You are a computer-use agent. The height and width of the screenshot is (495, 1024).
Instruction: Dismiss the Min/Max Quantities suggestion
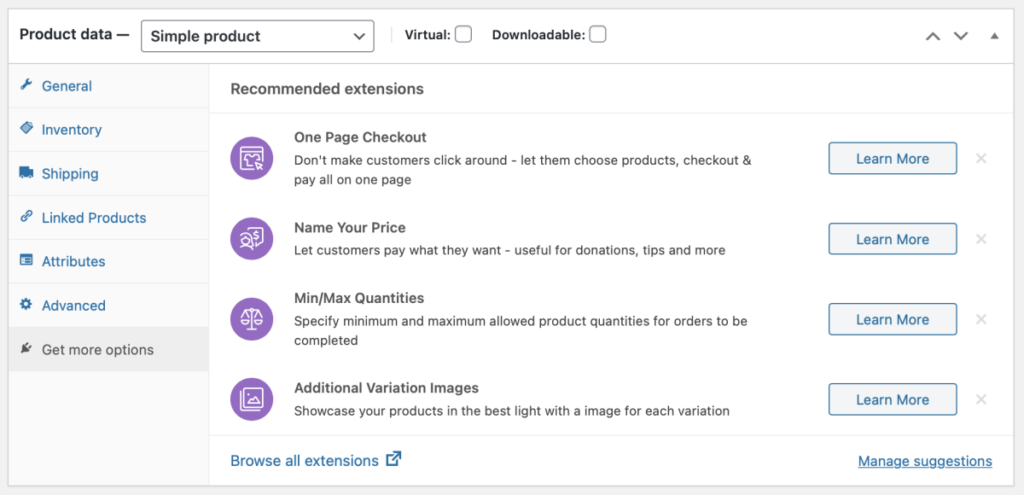(x=981, y=319)
